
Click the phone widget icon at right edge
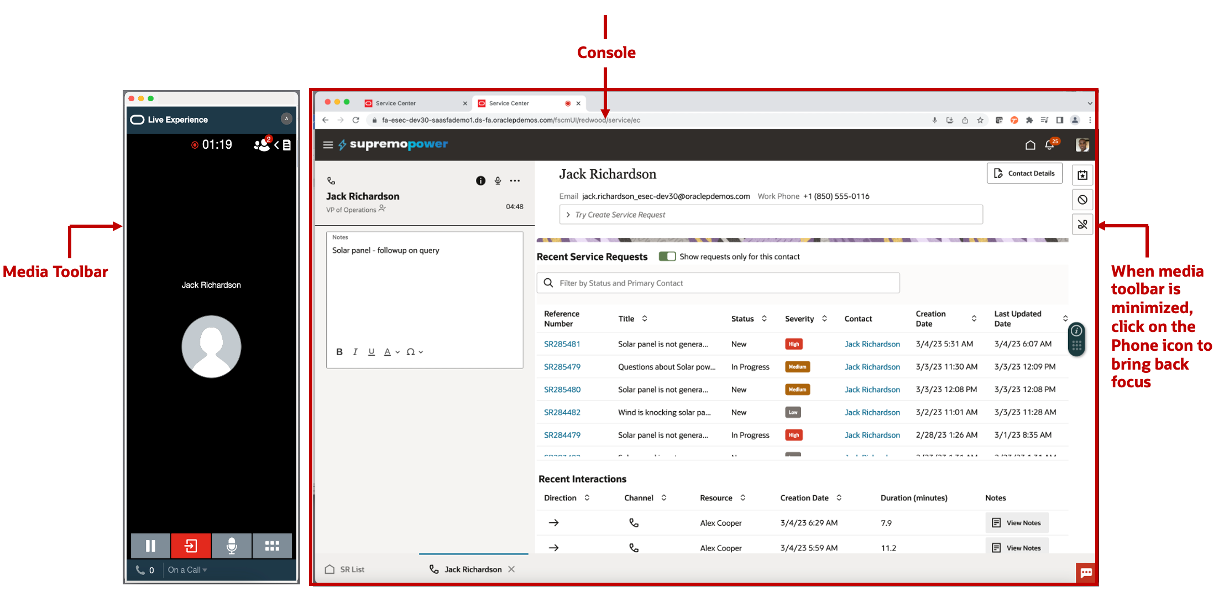pyautogui.click(x=1077, y=338)
